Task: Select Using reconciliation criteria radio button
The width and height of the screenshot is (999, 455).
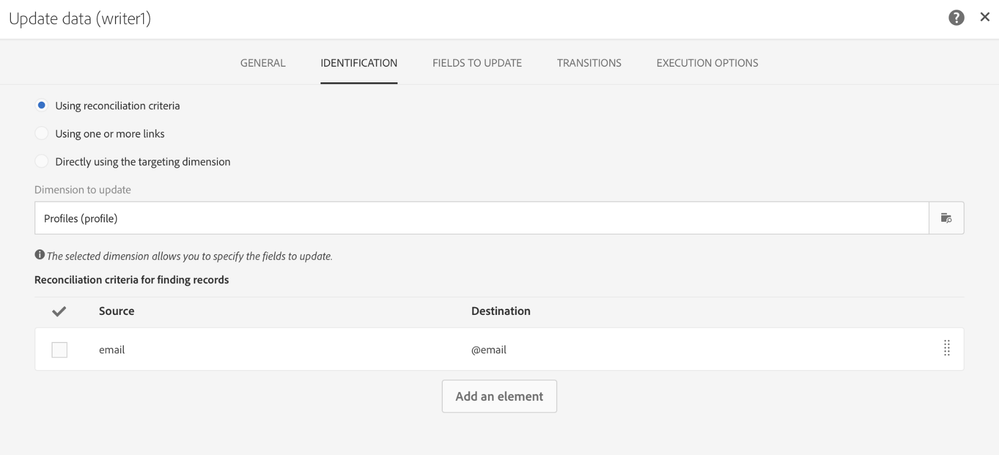Action: click(x=41, y=105)
